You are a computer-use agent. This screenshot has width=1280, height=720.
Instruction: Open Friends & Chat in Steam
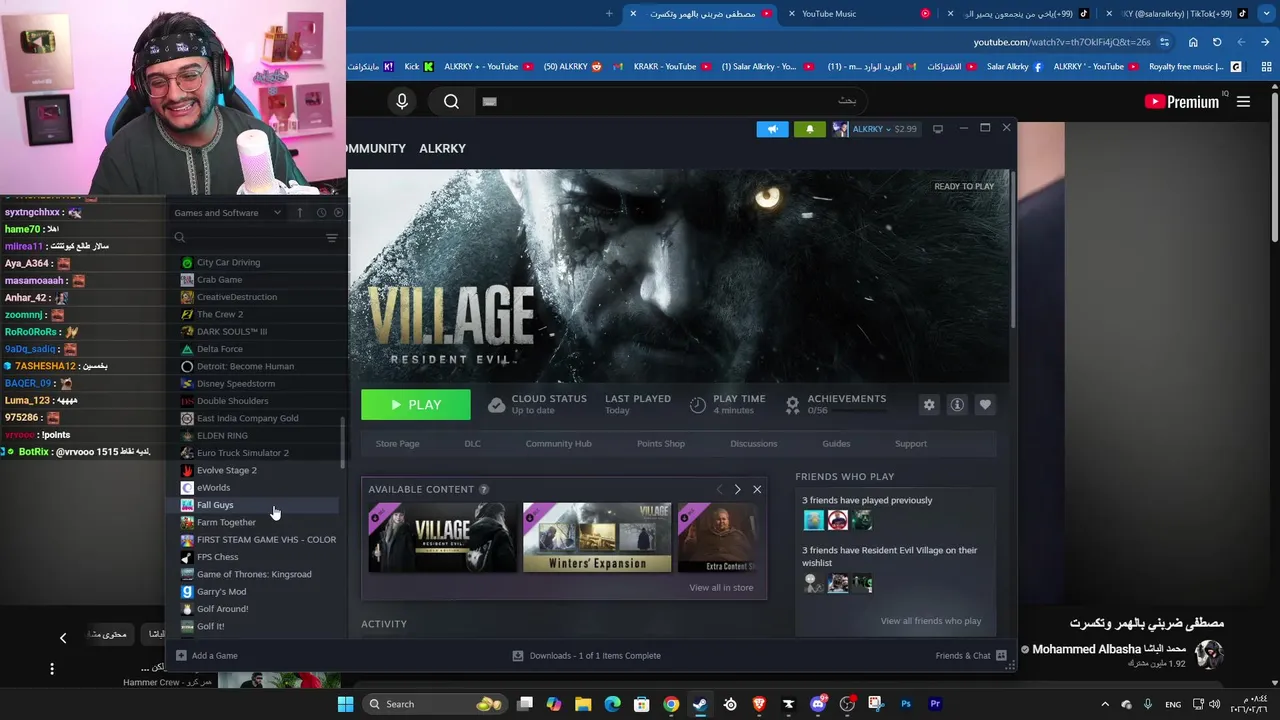tap(971, 656)
